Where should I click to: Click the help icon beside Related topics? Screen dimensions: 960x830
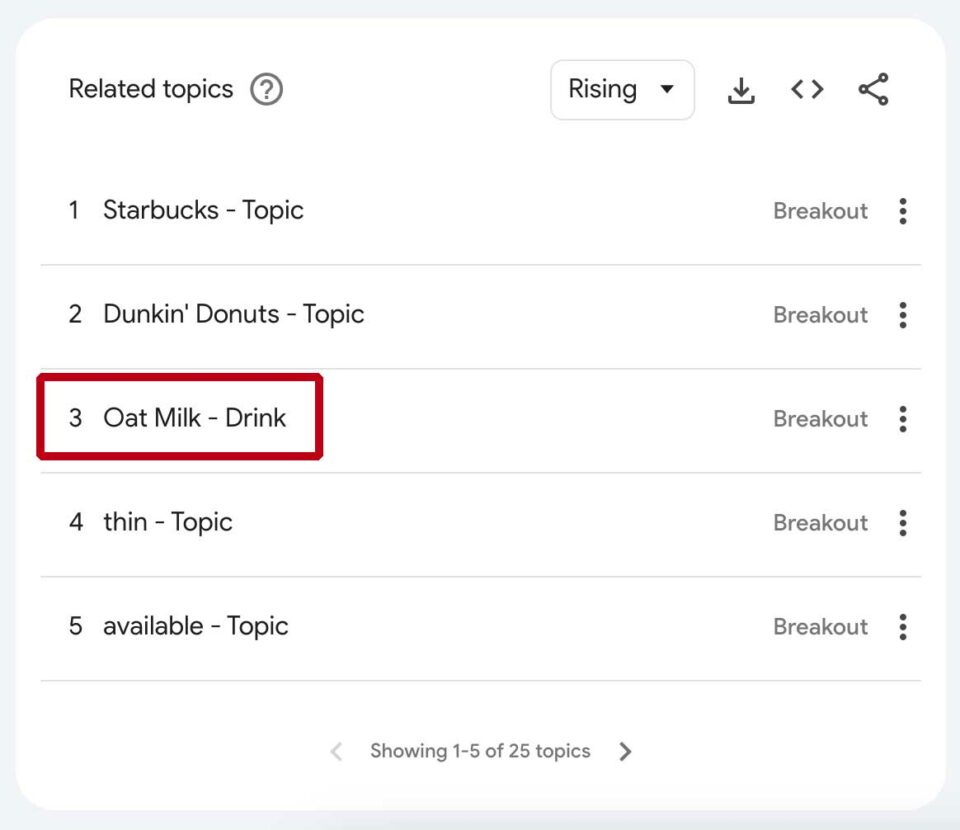pos(266,90)
